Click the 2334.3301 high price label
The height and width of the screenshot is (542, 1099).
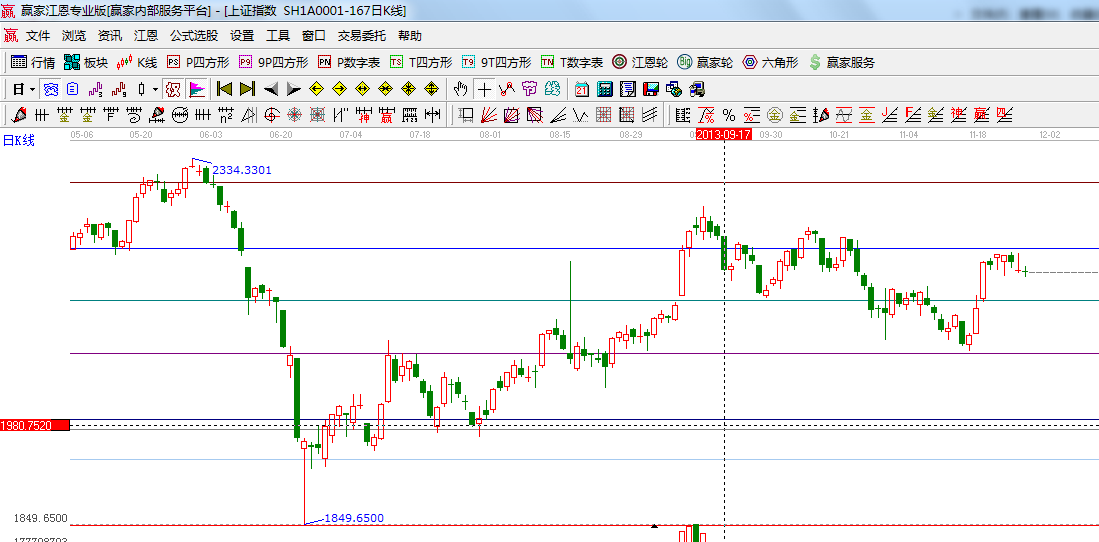coord(242,171)
